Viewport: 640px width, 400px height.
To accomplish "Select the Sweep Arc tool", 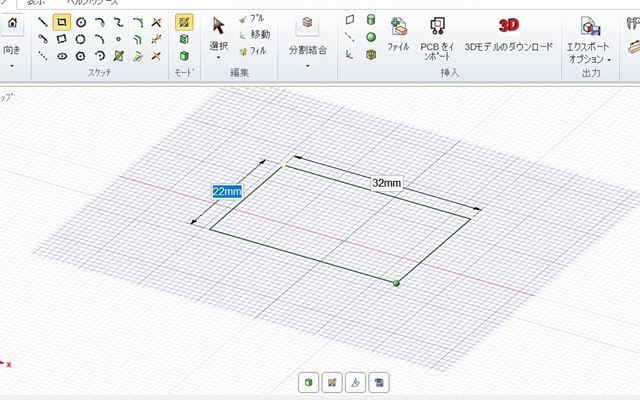I will (100, 56).
